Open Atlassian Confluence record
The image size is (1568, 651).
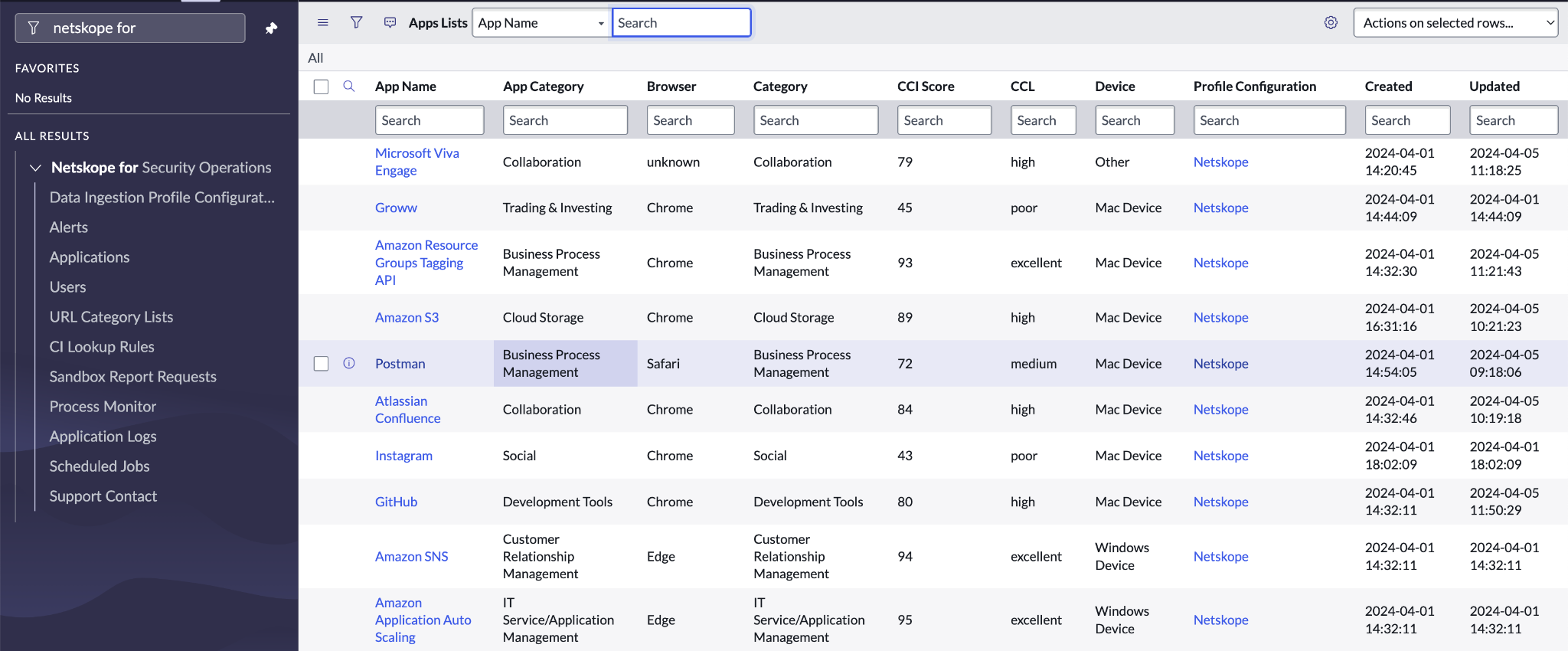tap(408, 410)
